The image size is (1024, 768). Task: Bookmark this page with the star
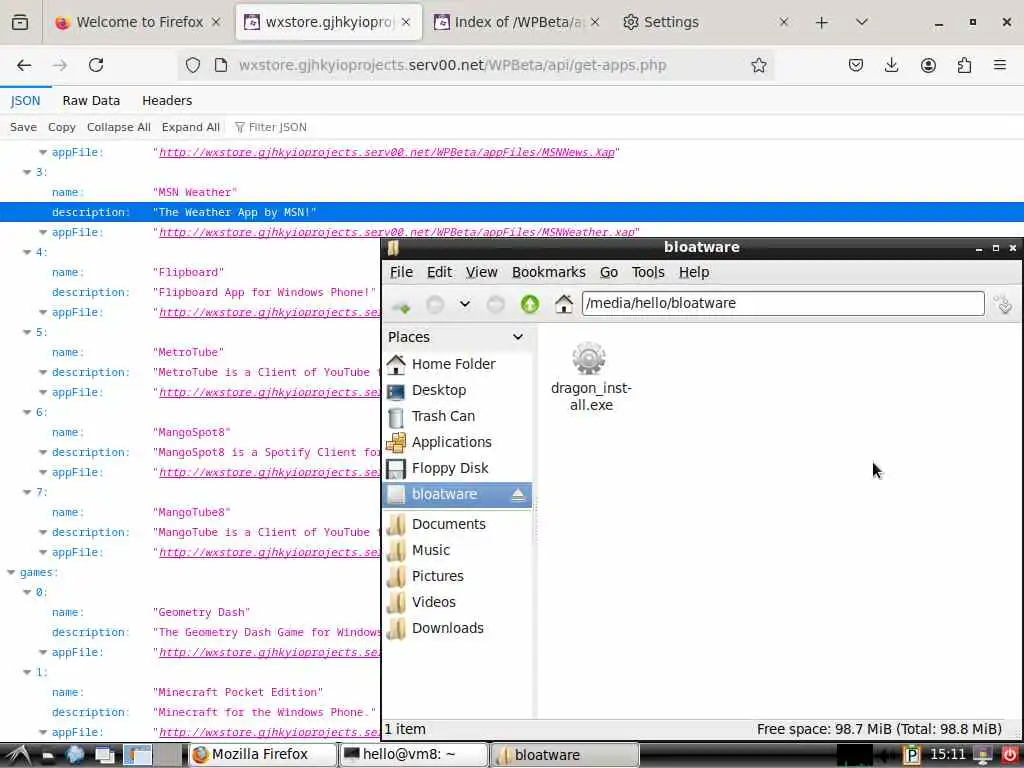point(758,65)
